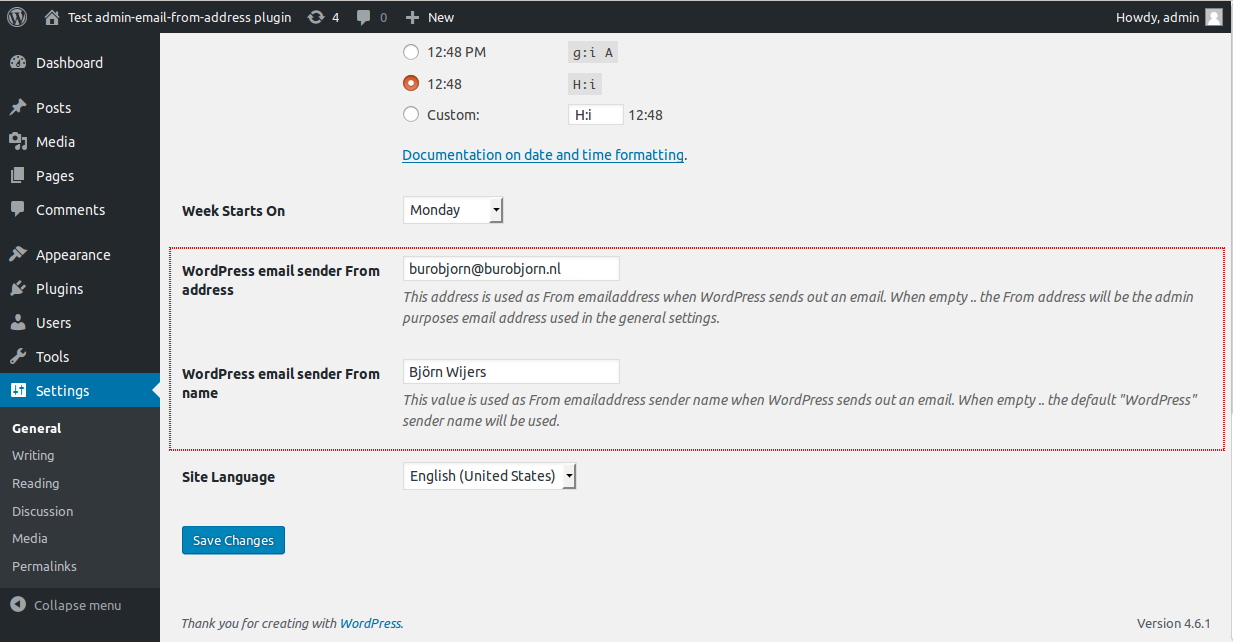Open the Dashboard menu label

pos(69,62)
